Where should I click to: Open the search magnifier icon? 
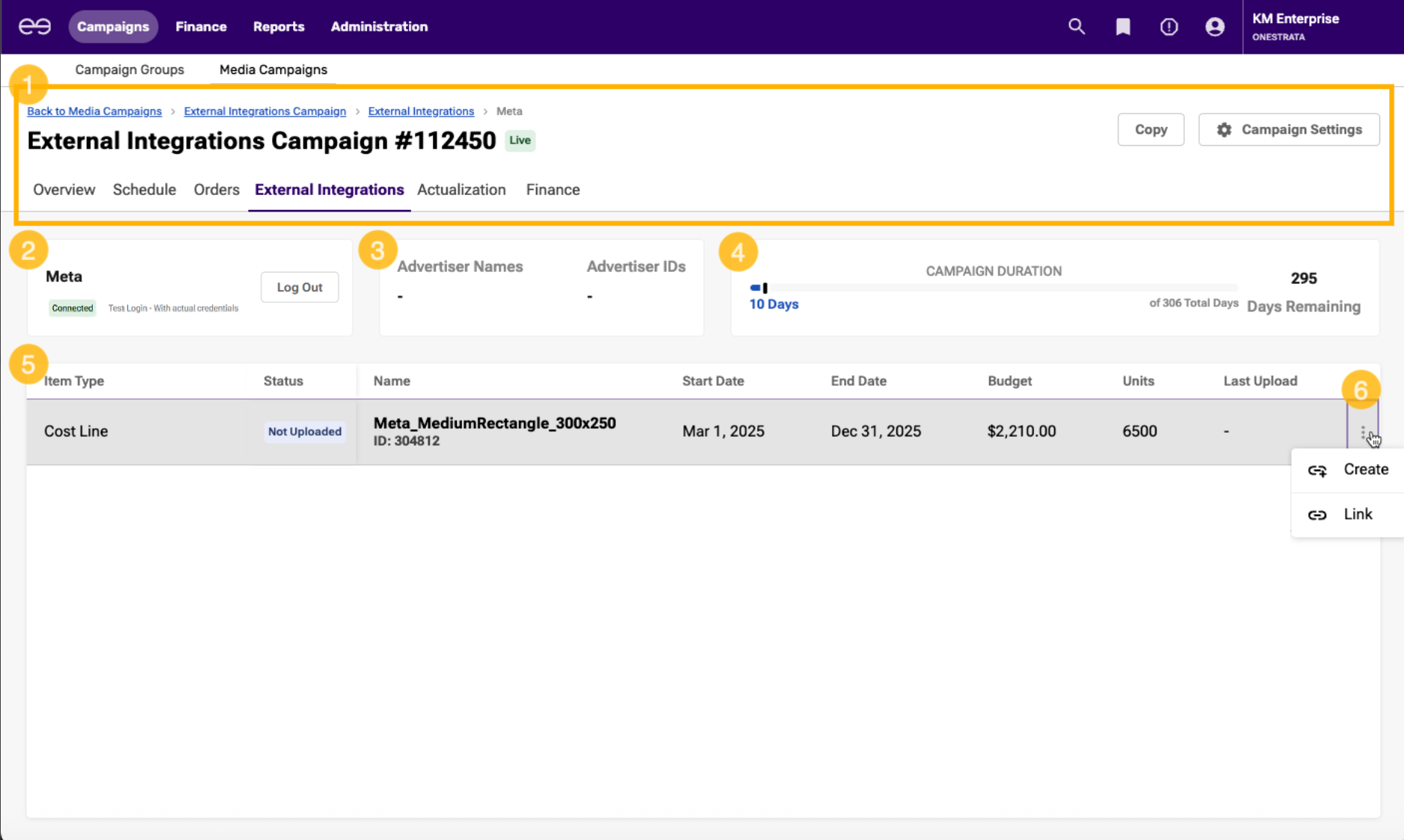[1076, 27]
